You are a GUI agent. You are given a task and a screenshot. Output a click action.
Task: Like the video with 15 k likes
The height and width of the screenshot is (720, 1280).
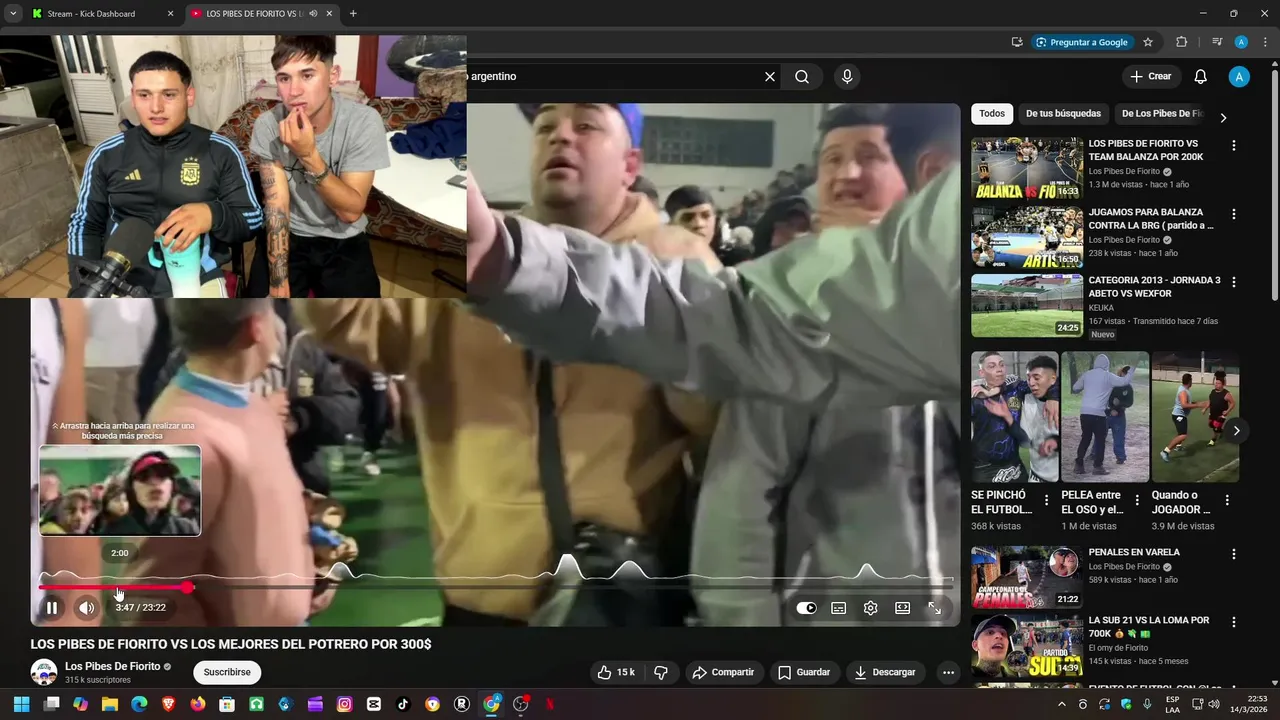coord(616,672)
